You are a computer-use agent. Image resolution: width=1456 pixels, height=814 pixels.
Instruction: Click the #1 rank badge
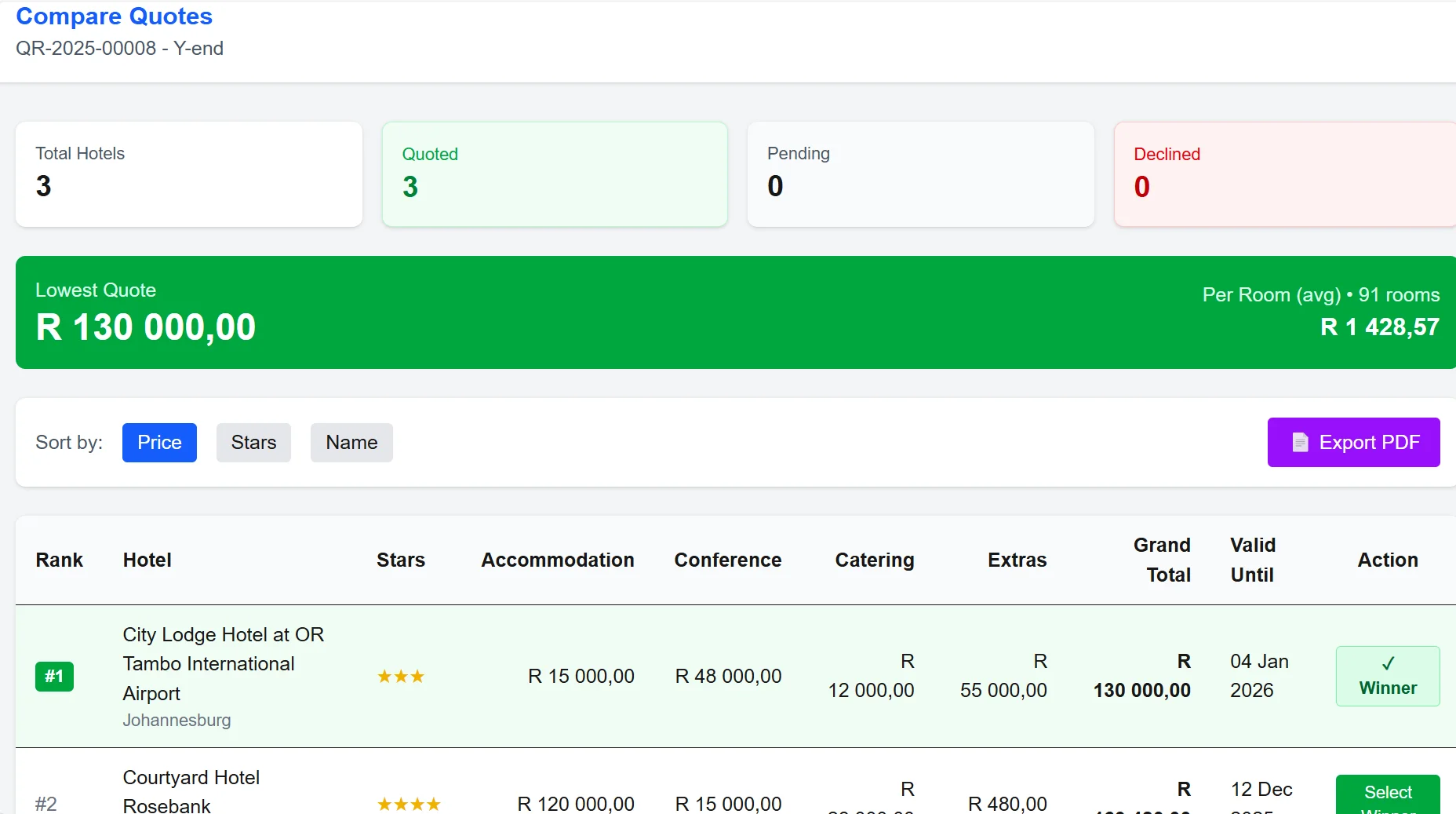(x=54, y=677)
